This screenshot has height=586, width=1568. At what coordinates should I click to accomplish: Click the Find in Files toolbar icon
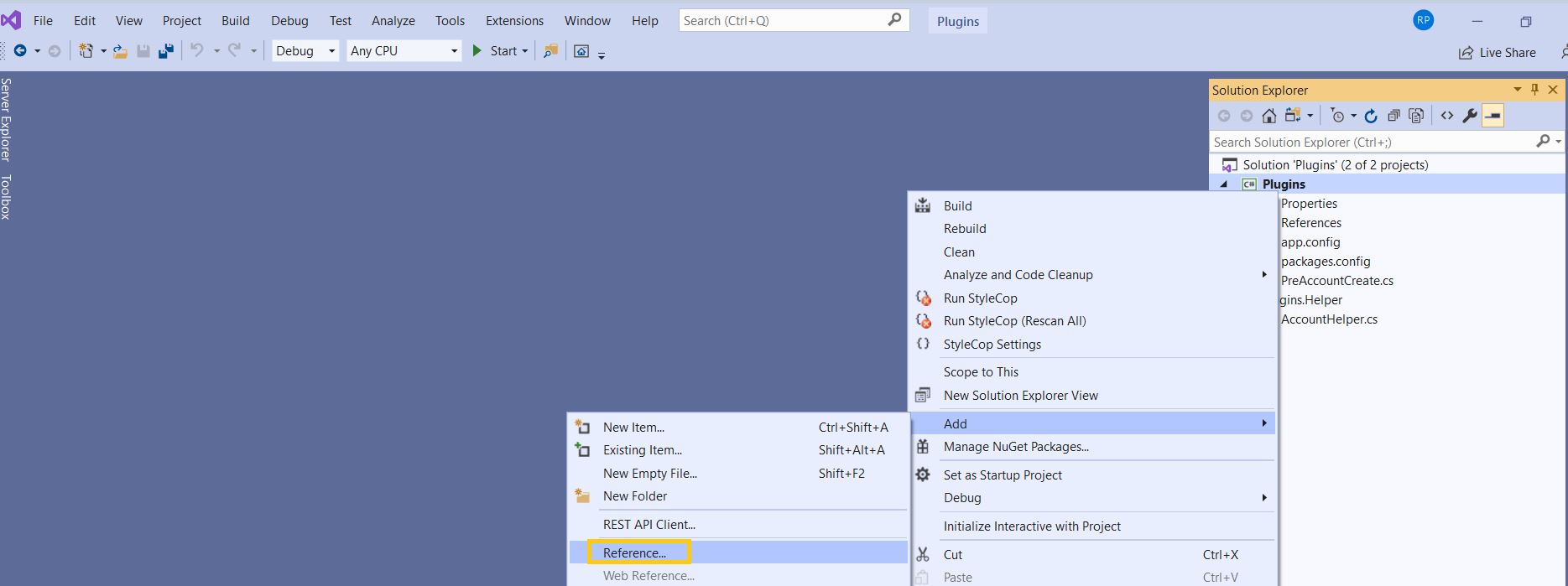coord(550,51)
